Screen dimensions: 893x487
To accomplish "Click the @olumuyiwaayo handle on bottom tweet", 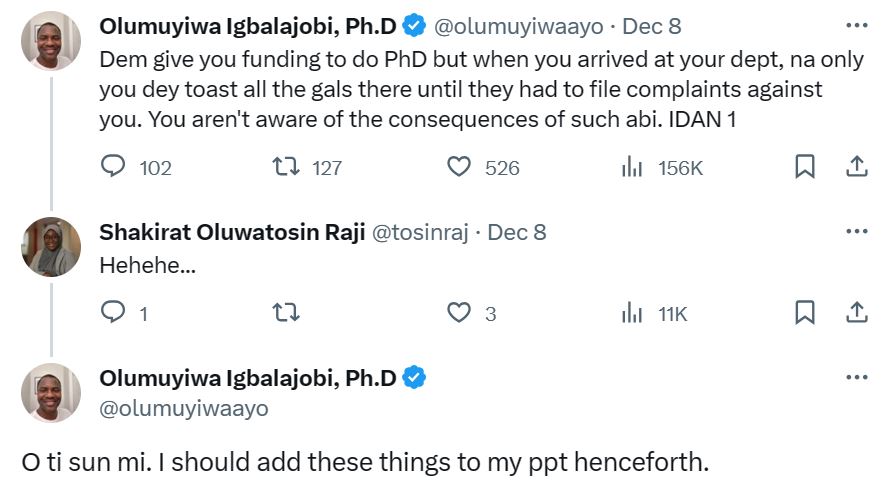I will [184, 409].
